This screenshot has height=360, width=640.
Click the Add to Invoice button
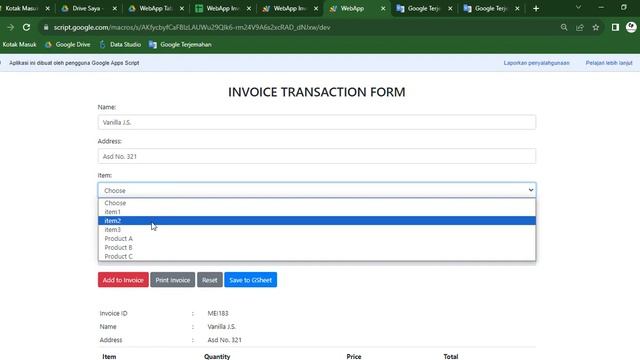pyautogui.click(x=123, y=280)
